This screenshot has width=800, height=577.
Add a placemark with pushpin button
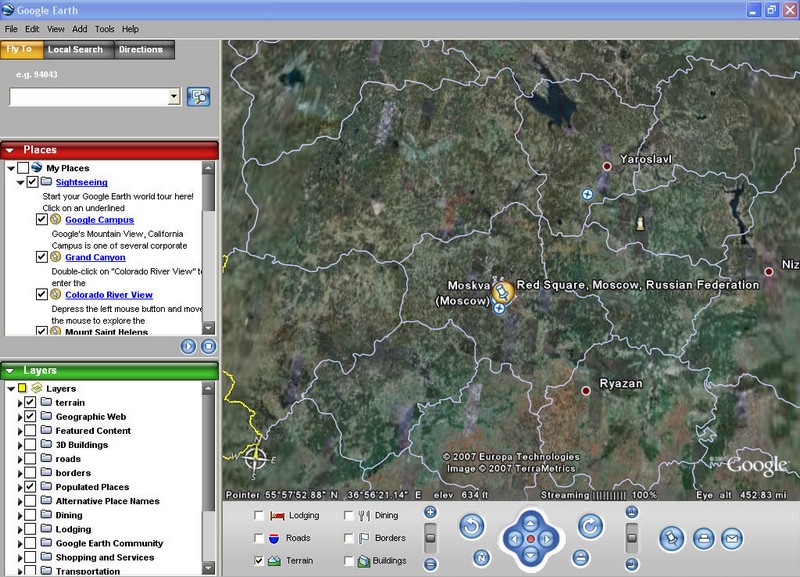671,539
